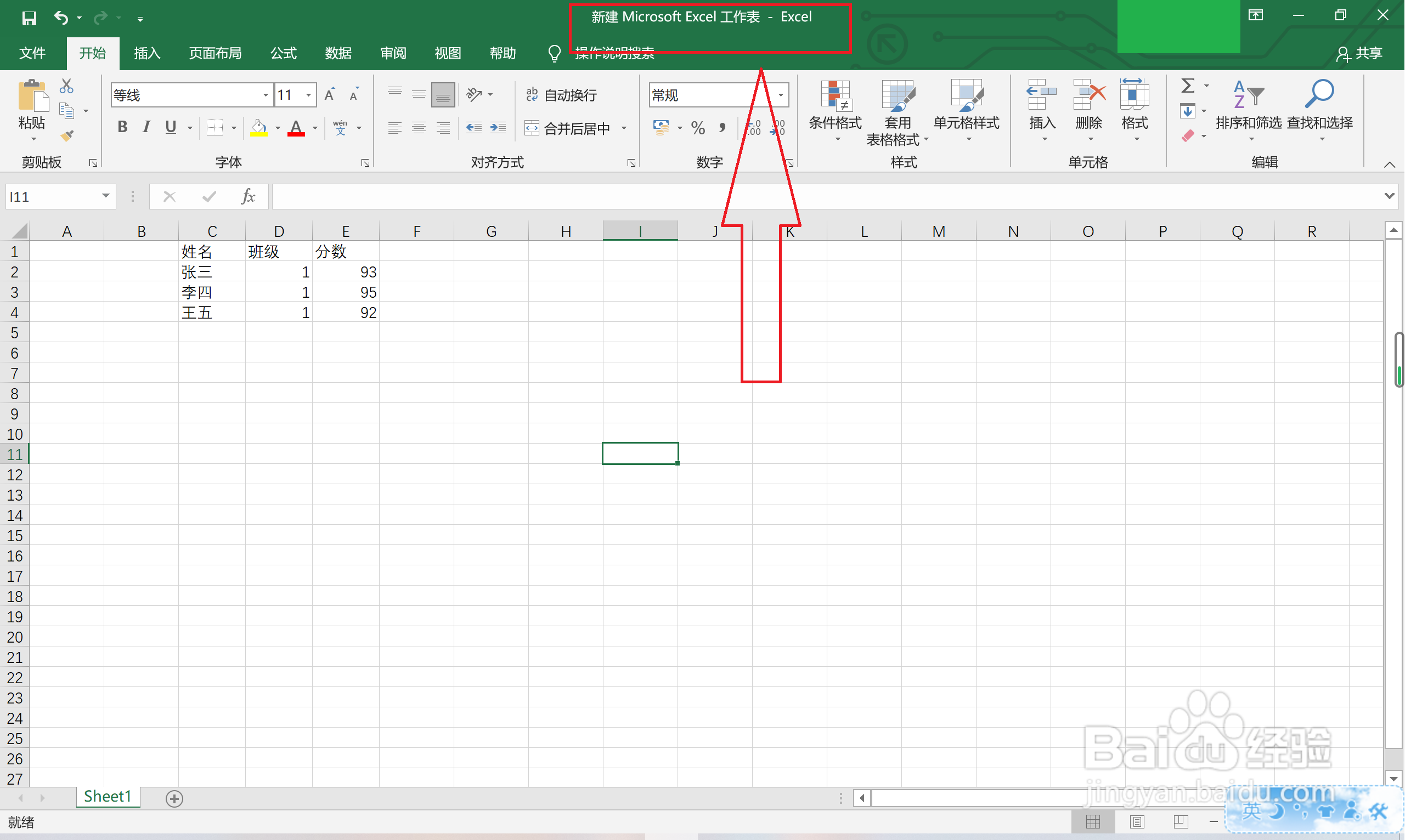Click the increase indent icon

click(499, 128)
